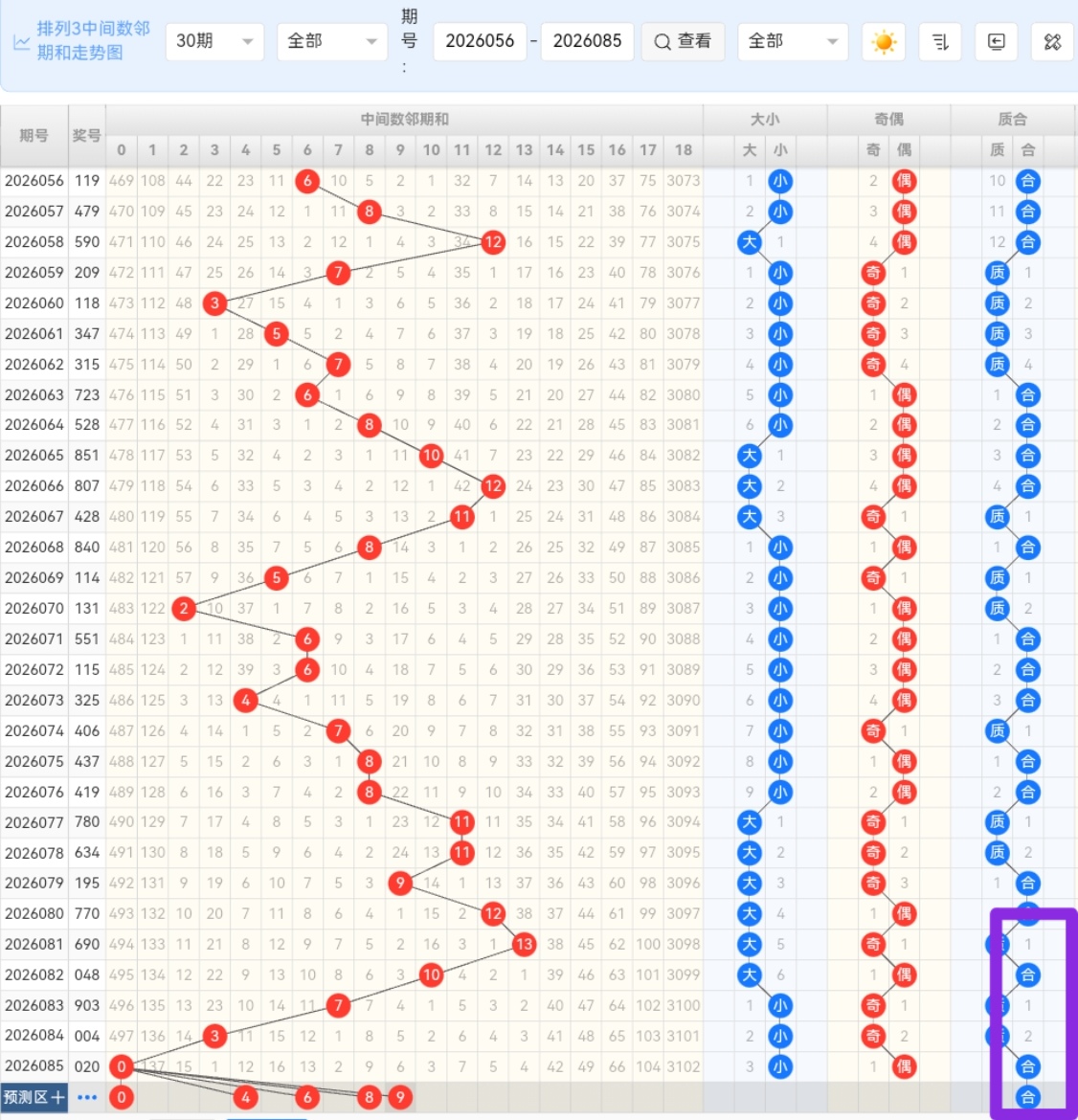
Task: Click the 期号 column header
Action: click(34, 135)
